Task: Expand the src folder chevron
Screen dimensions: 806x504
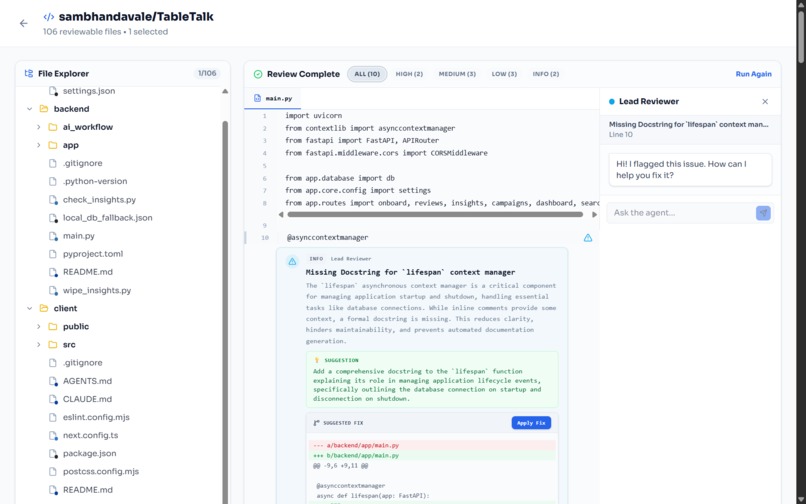Action: tap(39, 345)
